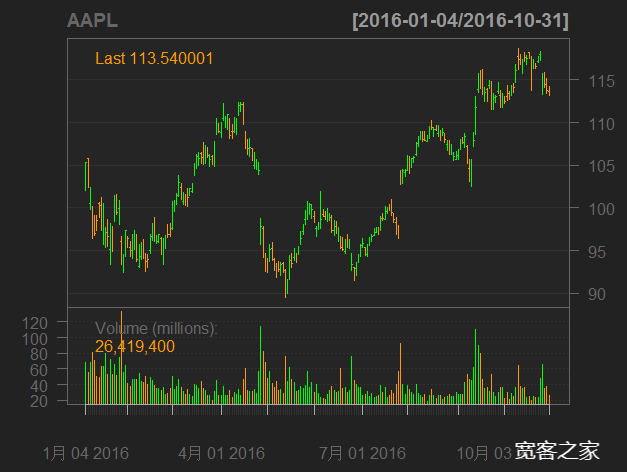The width and height of the screenshot is (627, 472).
Task: Select the date range label 2016-01-04/2016-10-31
Action: point(460,21)
